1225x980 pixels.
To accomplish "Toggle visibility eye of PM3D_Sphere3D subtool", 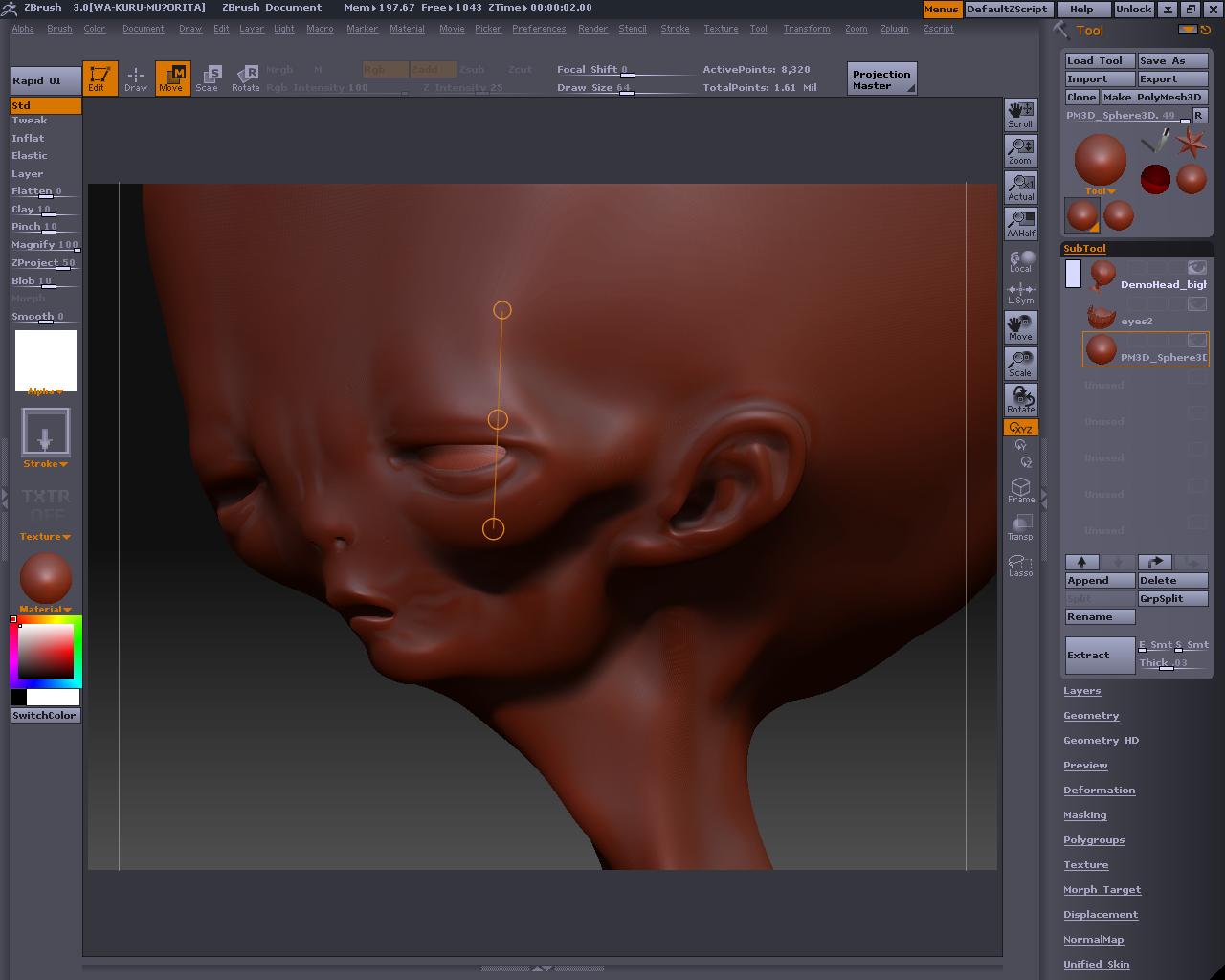I will coord(1197,341).
